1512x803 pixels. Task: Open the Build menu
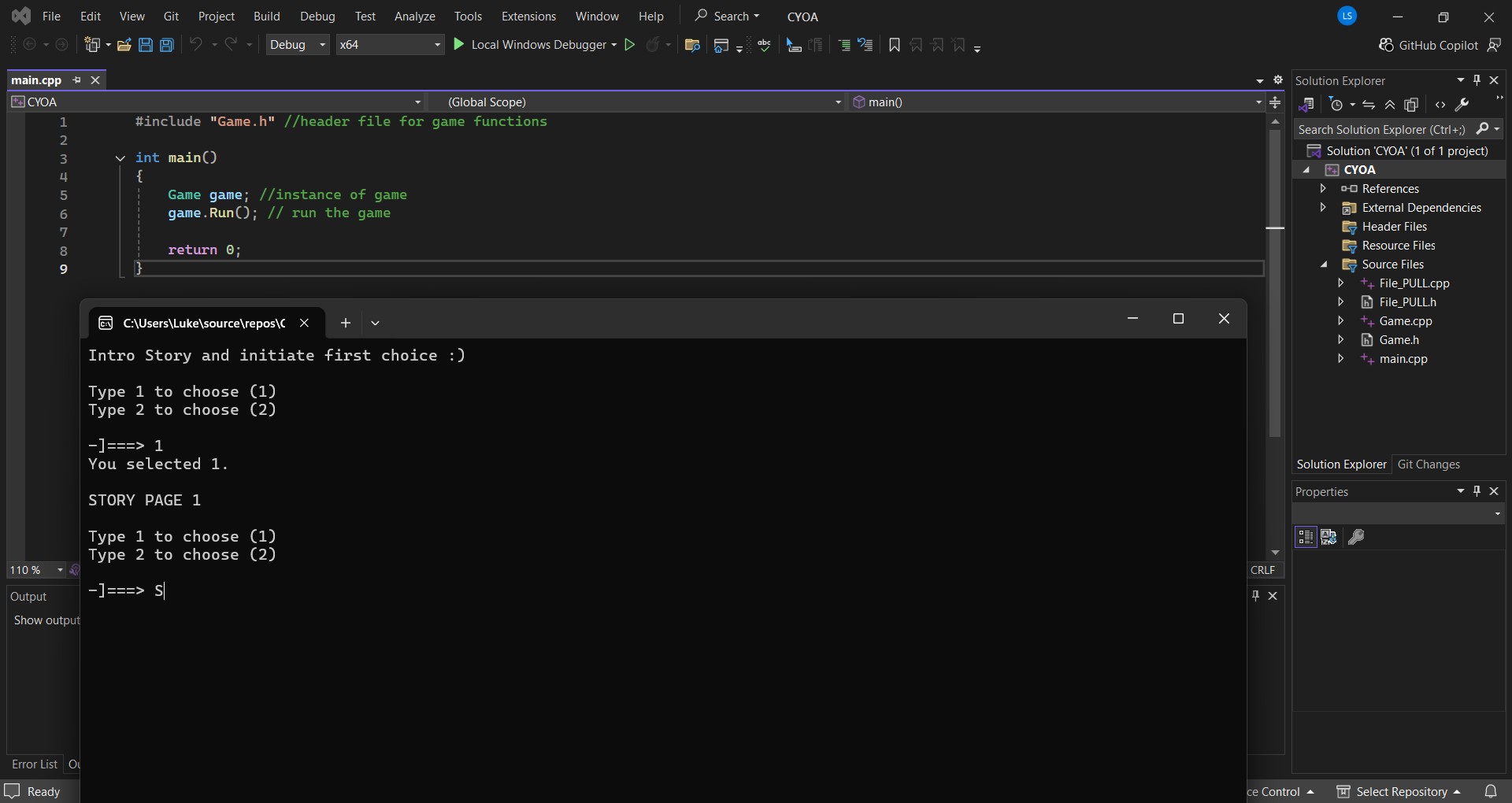click(266, 16)
